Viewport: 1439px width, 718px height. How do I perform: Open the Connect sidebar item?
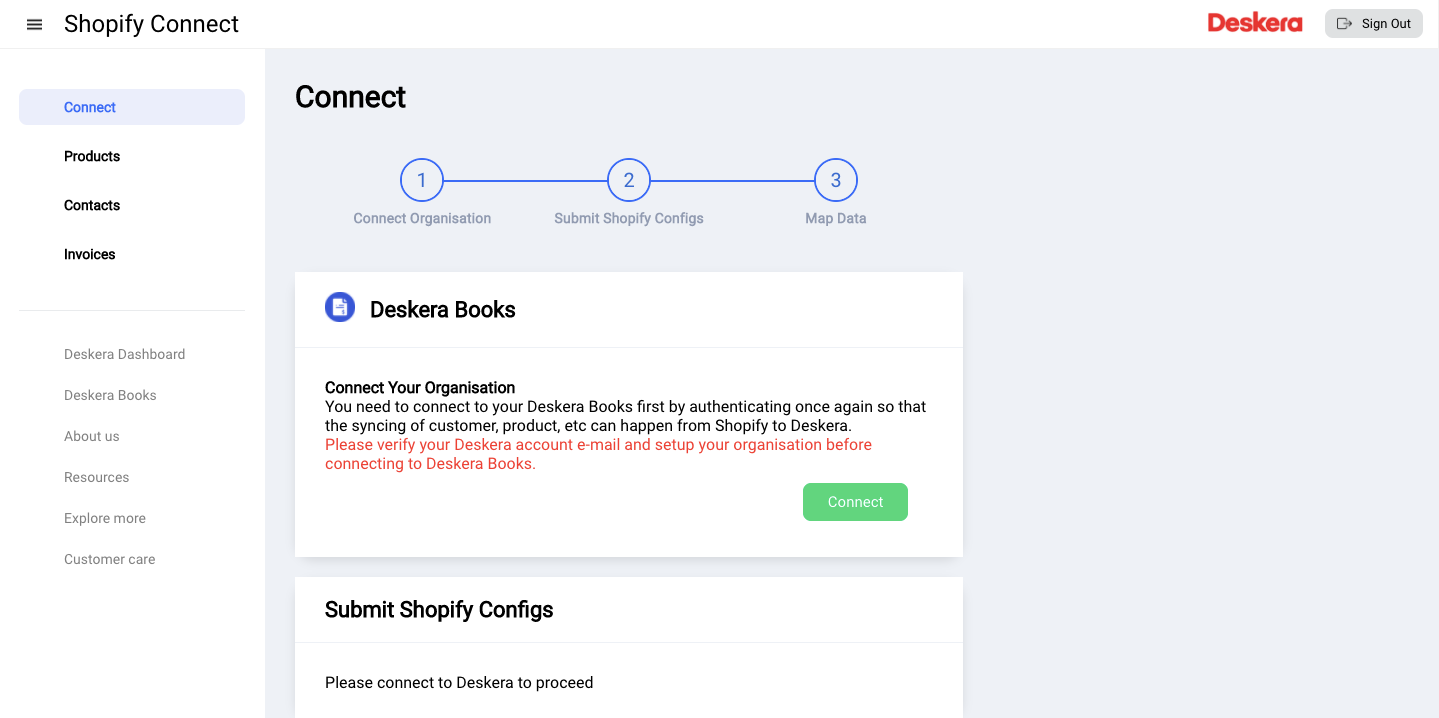tap(132, 107)
